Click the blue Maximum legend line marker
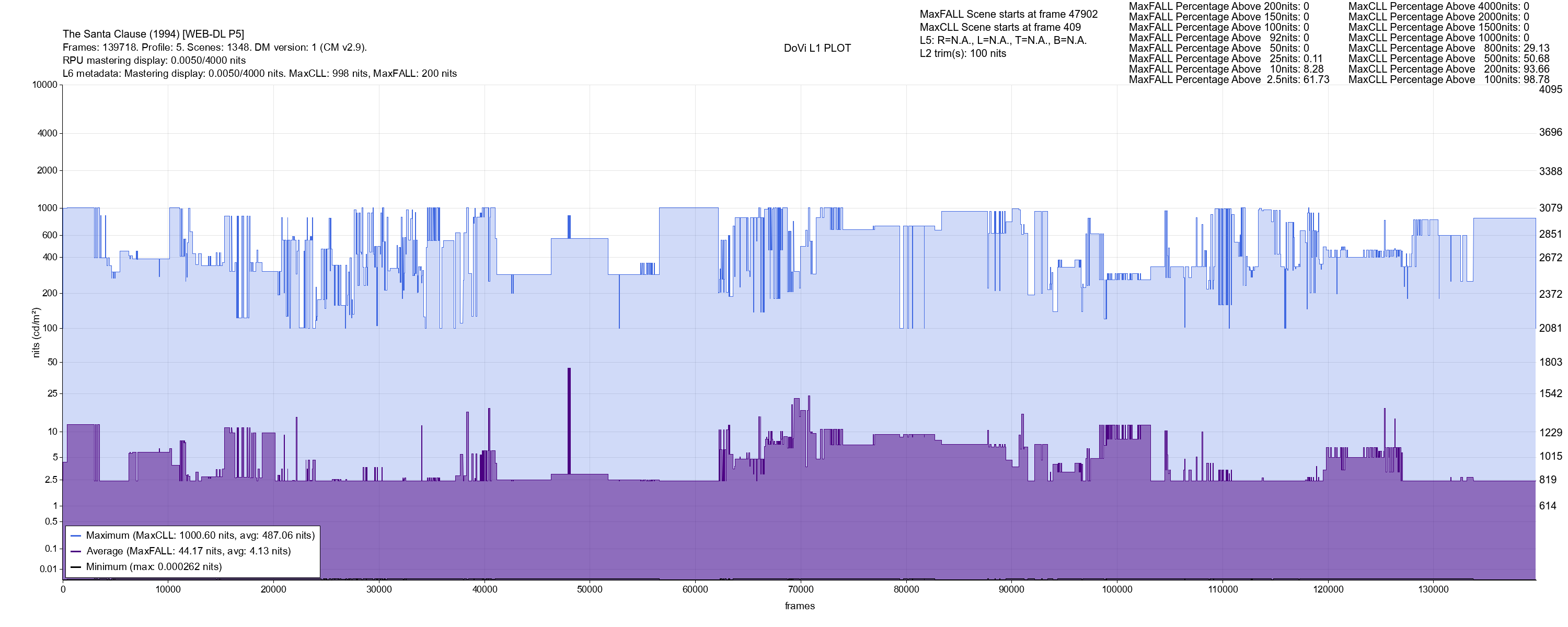The image size is (1568, 627). coord(75,536)
